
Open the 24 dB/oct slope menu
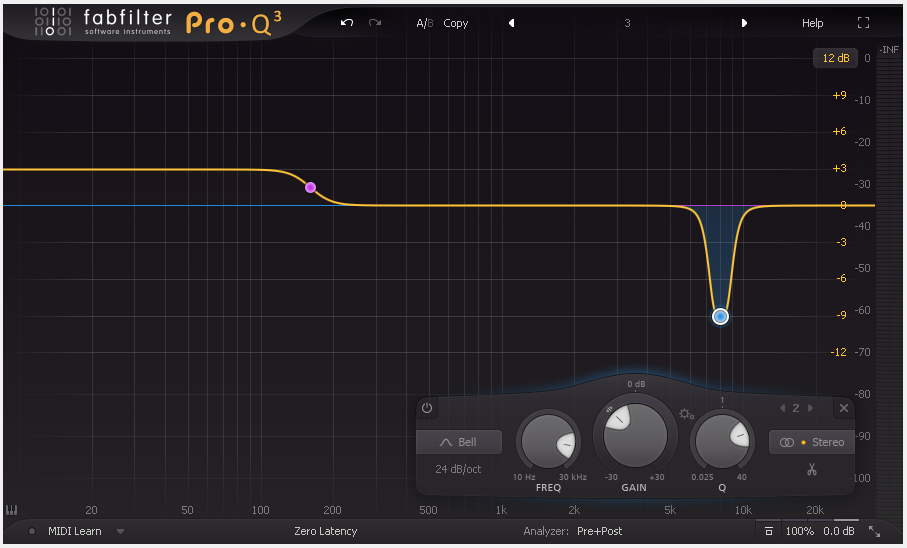459,469
